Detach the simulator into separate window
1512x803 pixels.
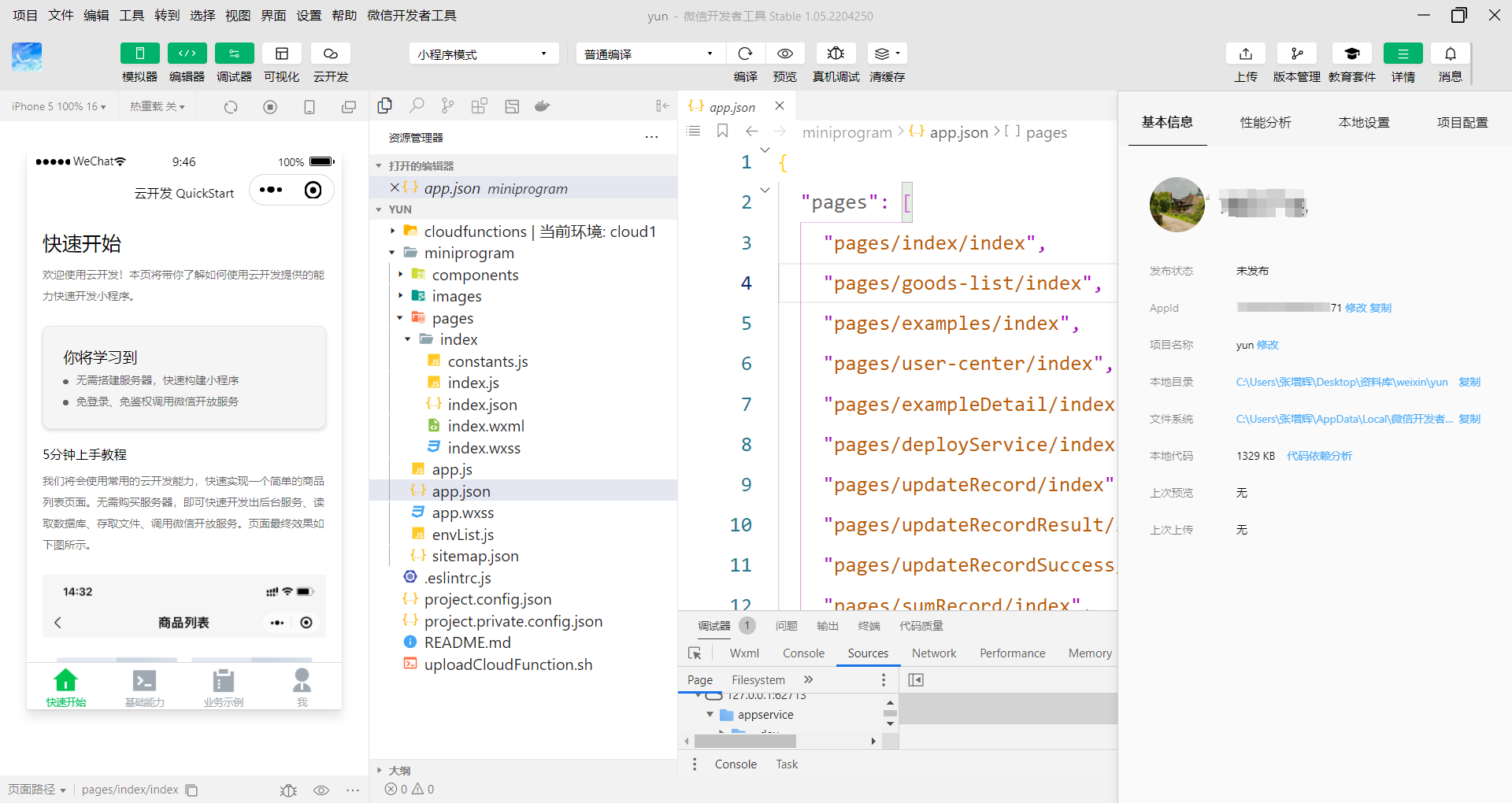(x=349, y=107)
